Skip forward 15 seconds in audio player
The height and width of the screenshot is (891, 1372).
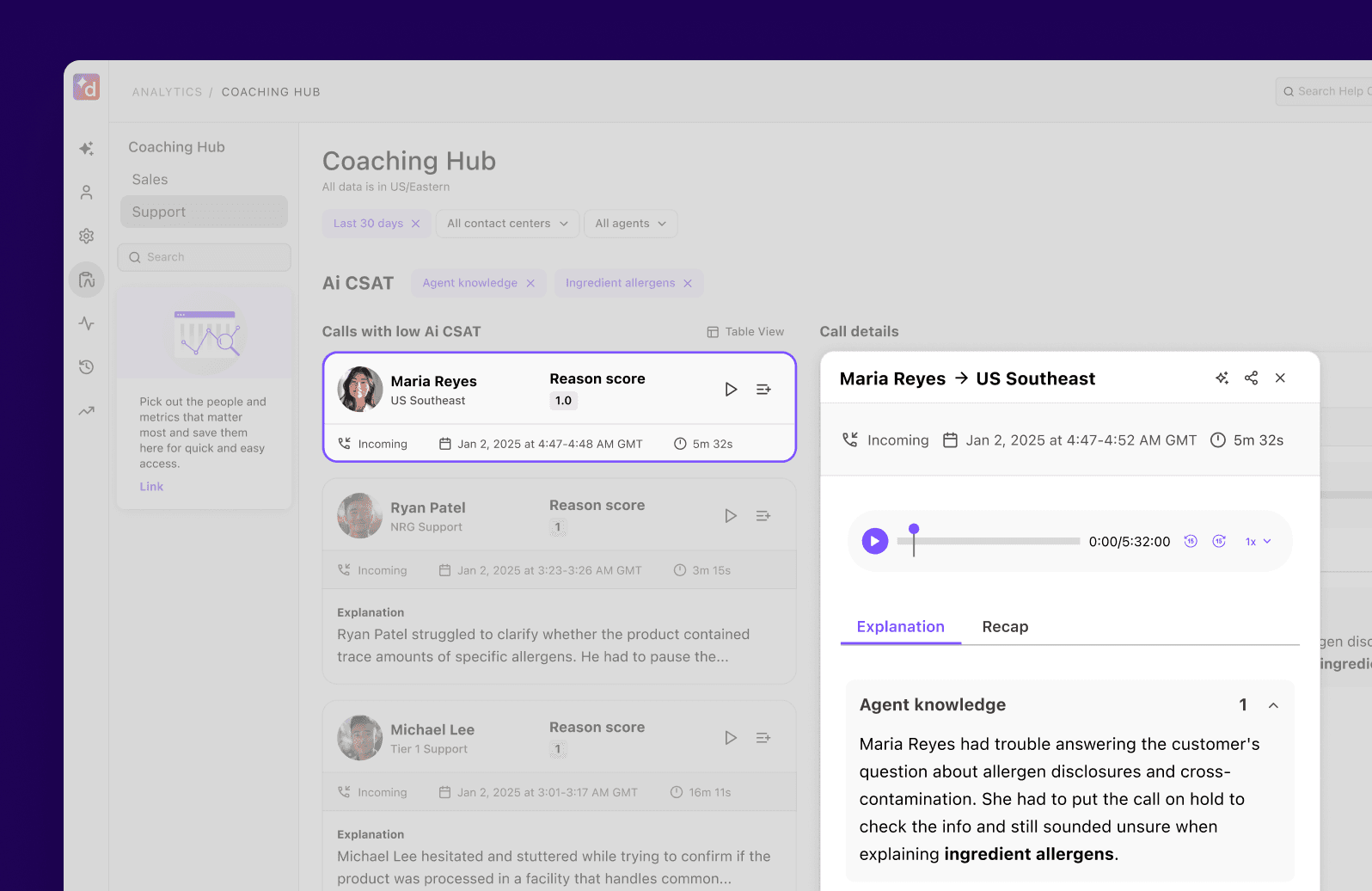[1218, 541]
